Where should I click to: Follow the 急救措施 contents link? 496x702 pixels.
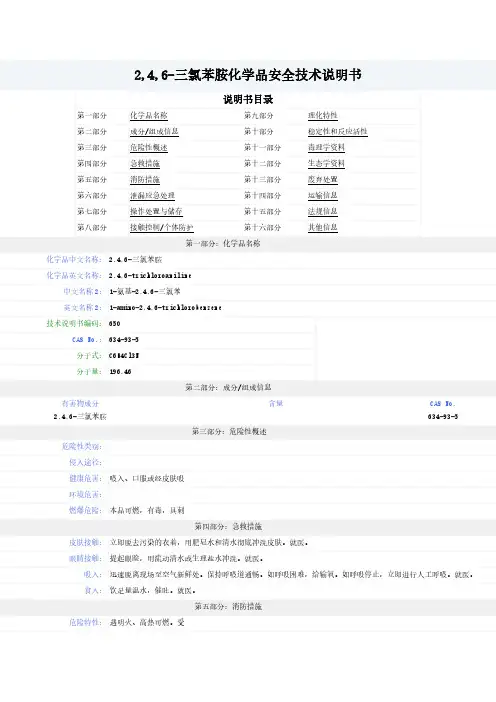(145, 164)
